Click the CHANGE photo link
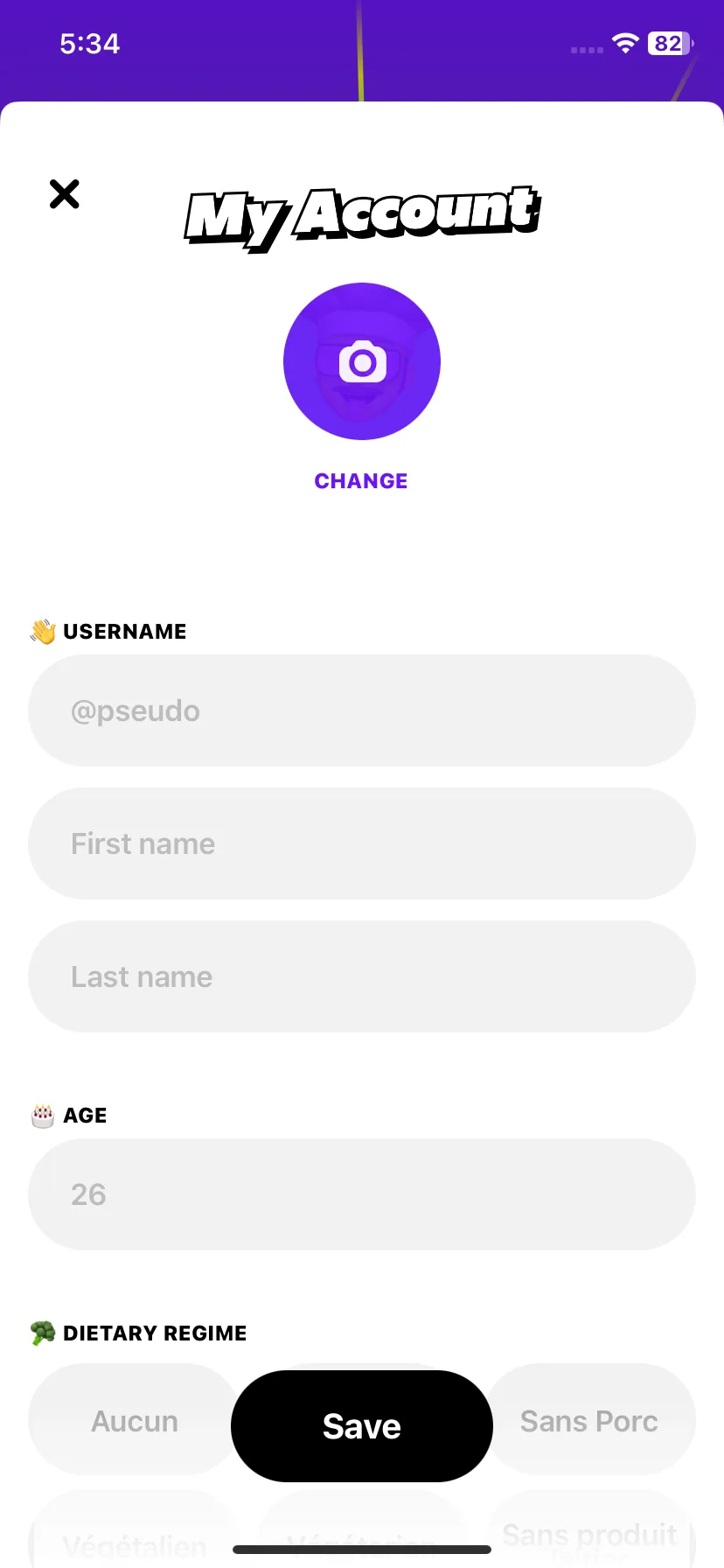 (x=361, y=481)
